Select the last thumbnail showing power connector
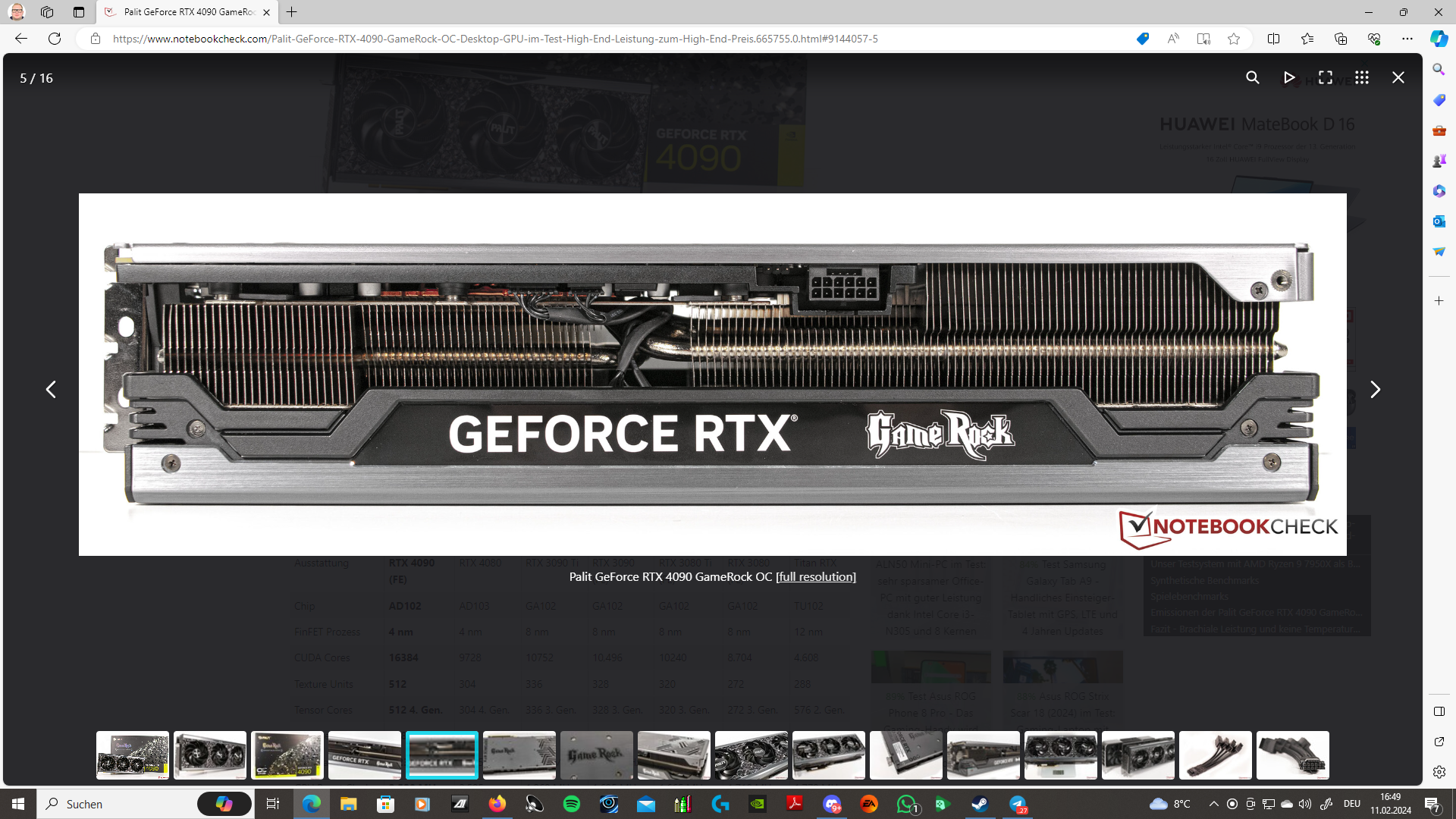 point(1292,755)
